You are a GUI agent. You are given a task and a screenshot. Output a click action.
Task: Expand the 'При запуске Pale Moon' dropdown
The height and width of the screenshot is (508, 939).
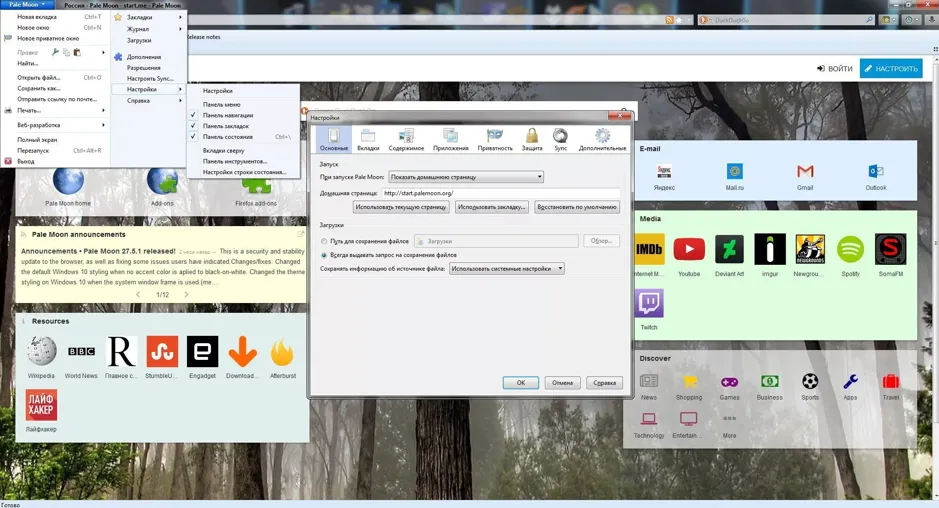[466, 177]
